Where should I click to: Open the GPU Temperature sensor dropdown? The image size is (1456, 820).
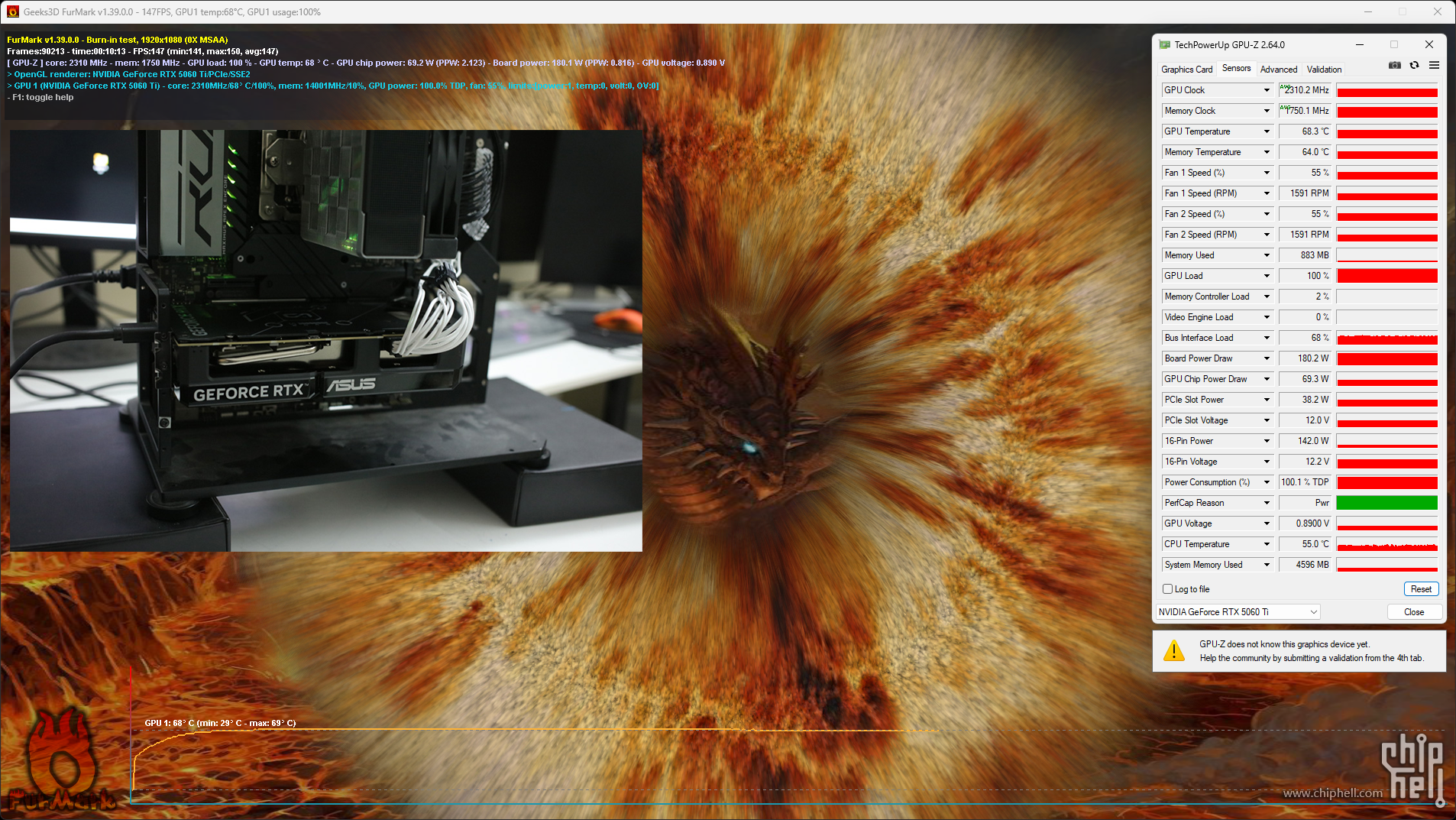tap(1267, 131)
